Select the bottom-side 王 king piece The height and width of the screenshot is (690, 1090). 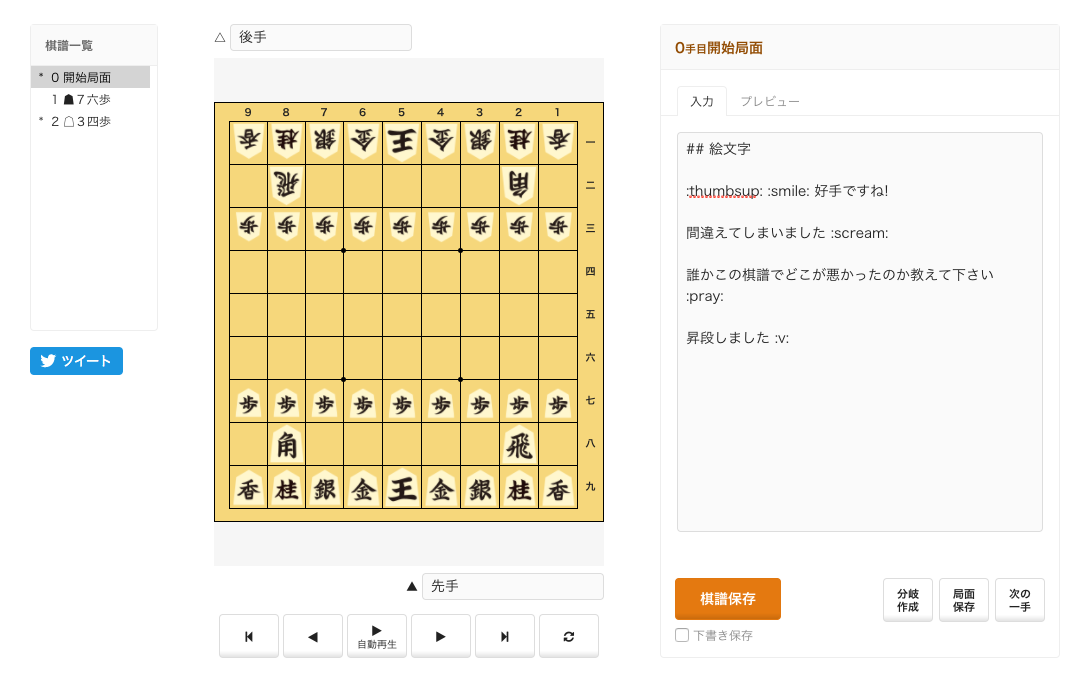pyautogui.click(x=402, y=488)
